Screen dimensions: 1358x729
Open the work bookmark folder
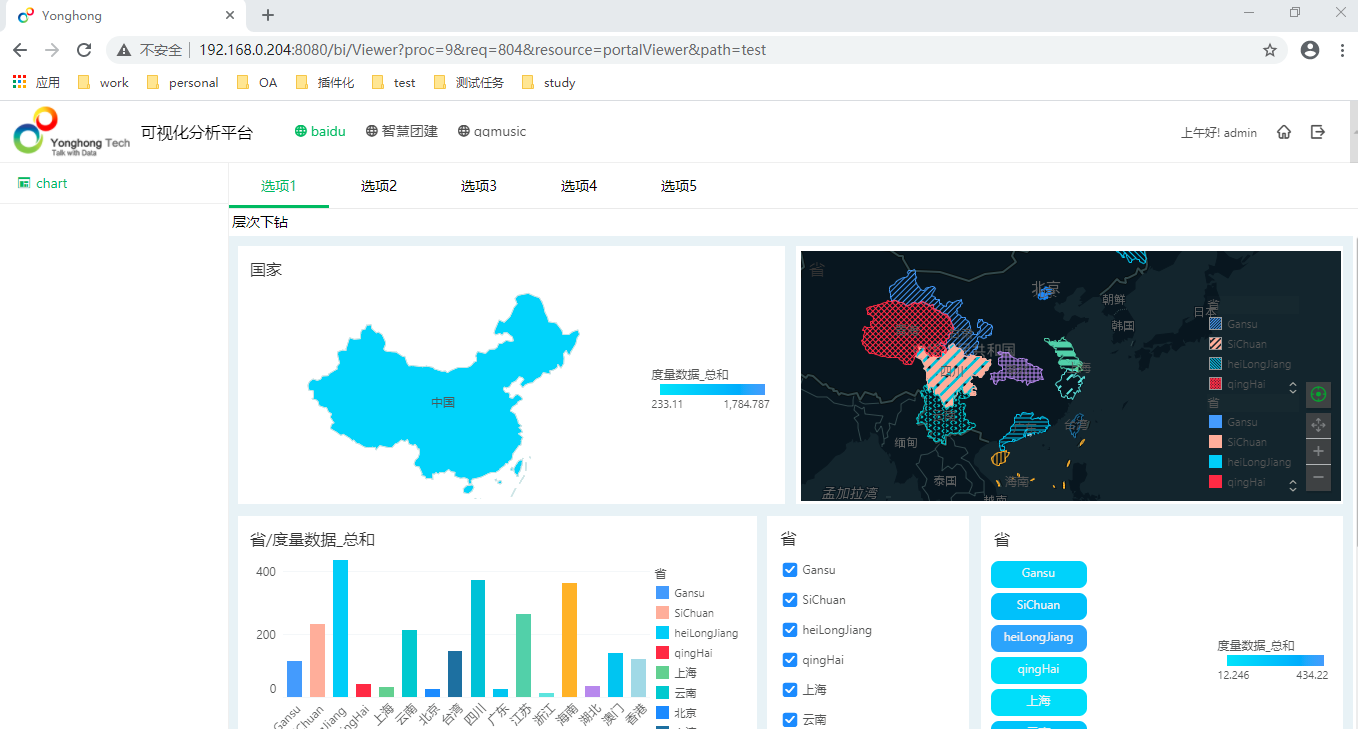(x=103, y=83)
